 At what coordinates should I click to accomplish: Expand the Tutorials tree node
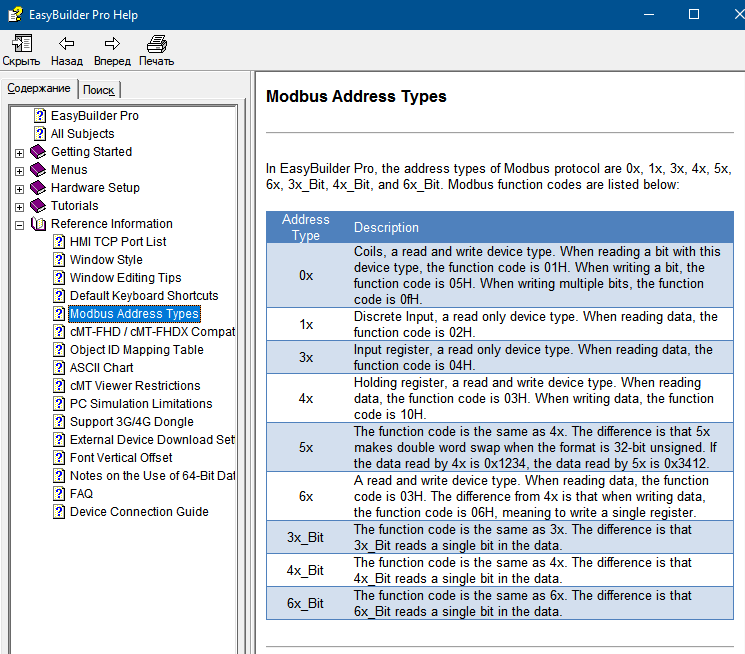tap(19, 207)
